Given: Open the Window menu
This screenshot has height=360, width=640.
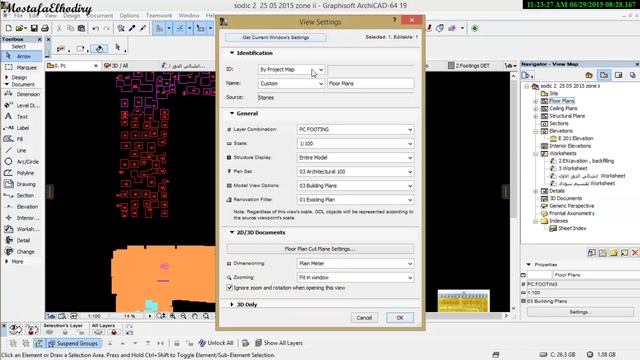Looking at the screenshot, I should pyautogui.click(x=189, y=16).
